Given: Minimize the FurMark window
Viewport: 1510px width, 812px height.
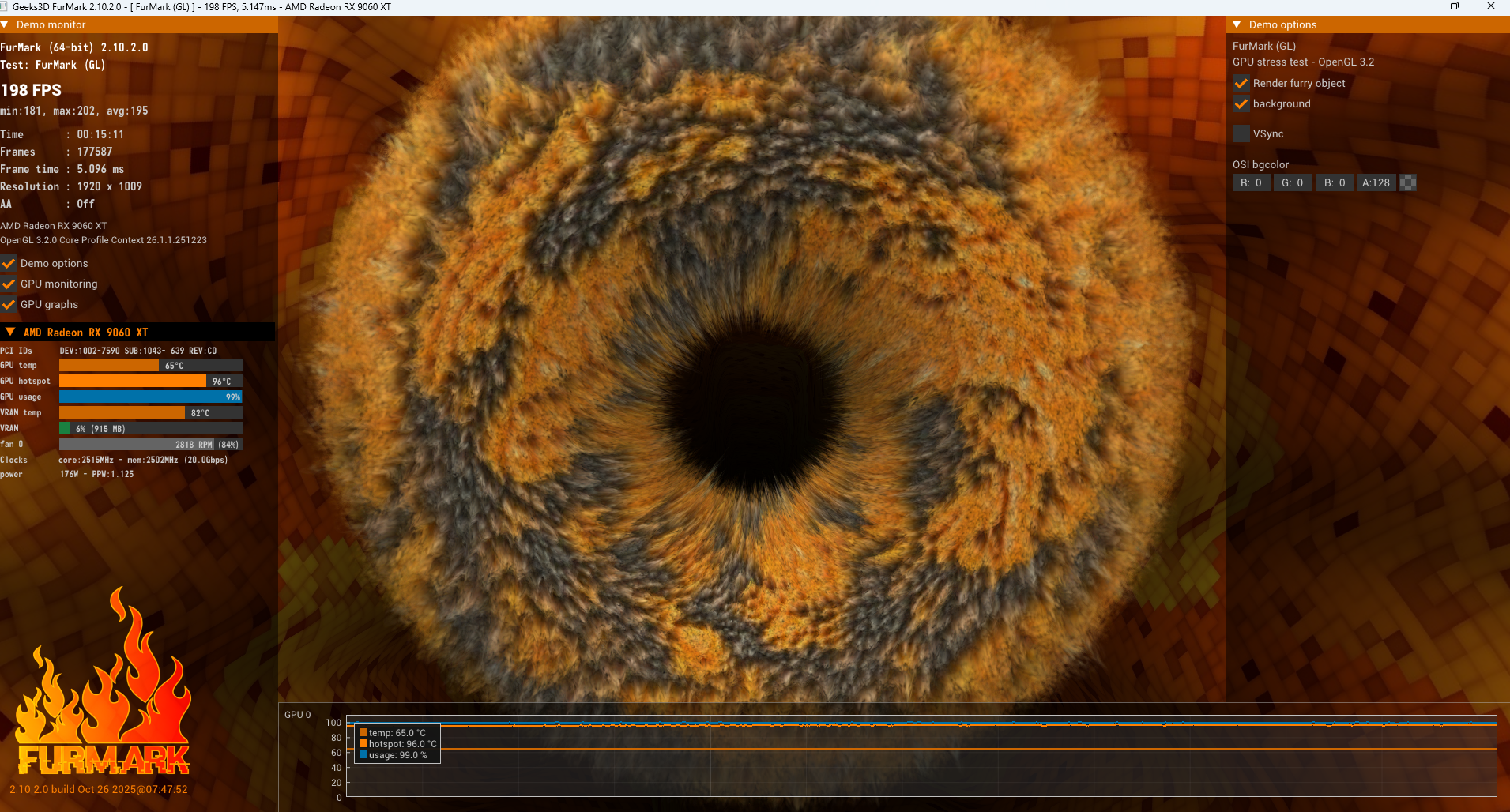Looking at the screenshot, I should pyautogui.click(x=1418, y=6).
